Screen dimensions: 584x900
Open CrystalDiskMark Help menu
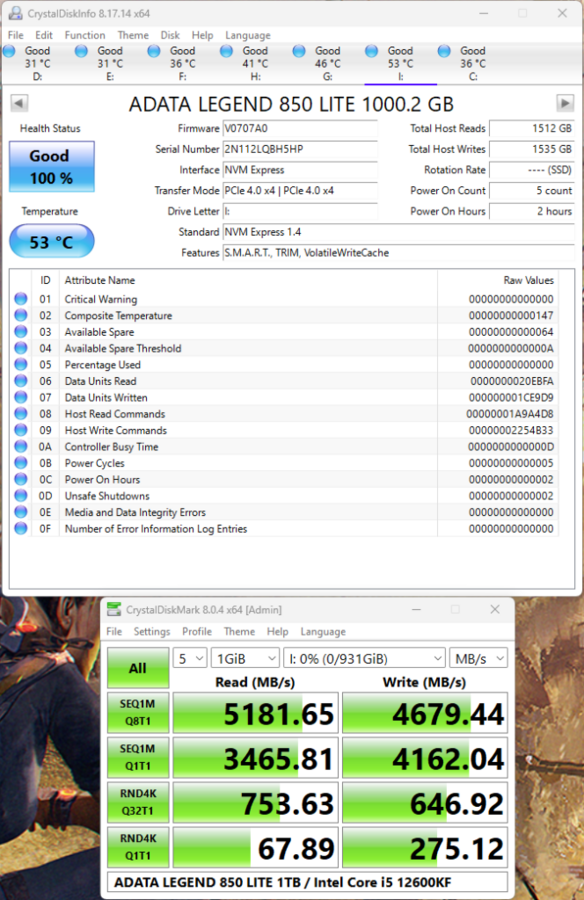click(x=277, y=631)
